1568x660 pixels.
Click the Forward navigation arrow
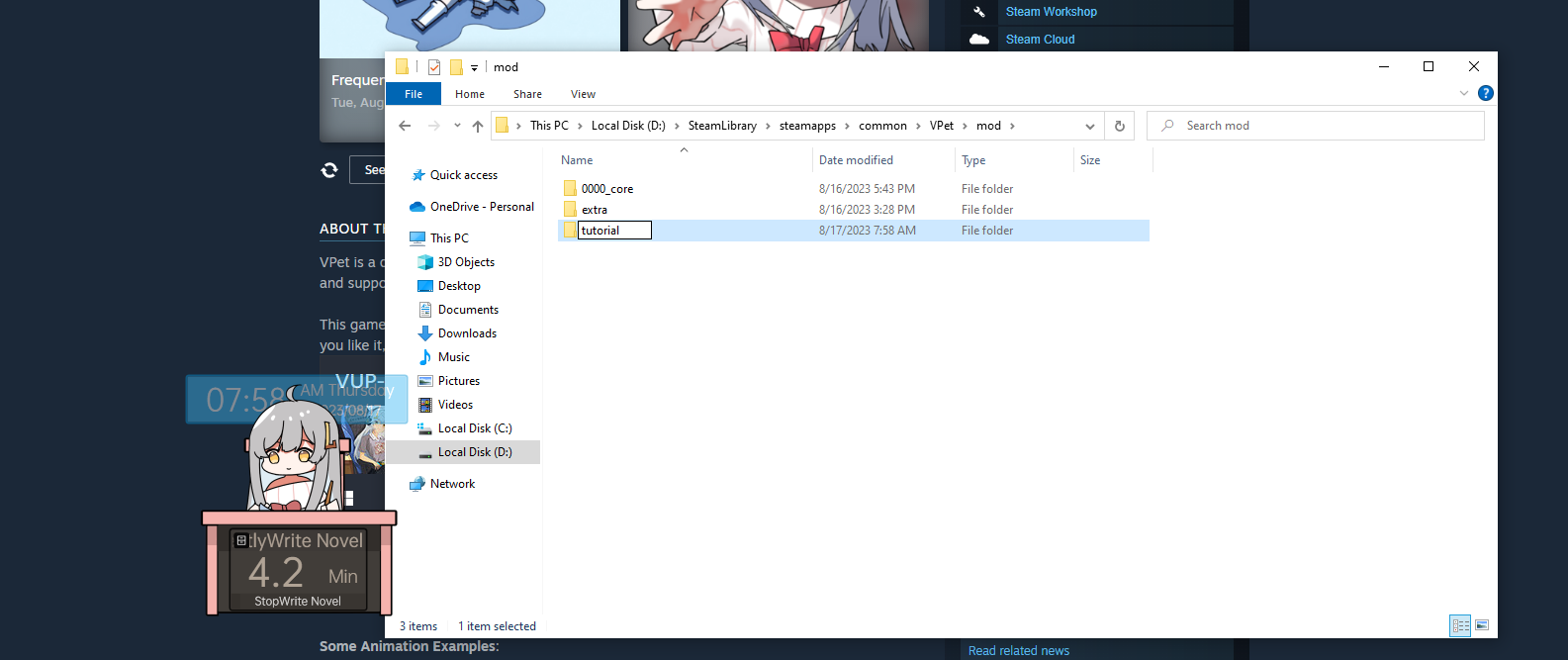(x=433, y=126)
